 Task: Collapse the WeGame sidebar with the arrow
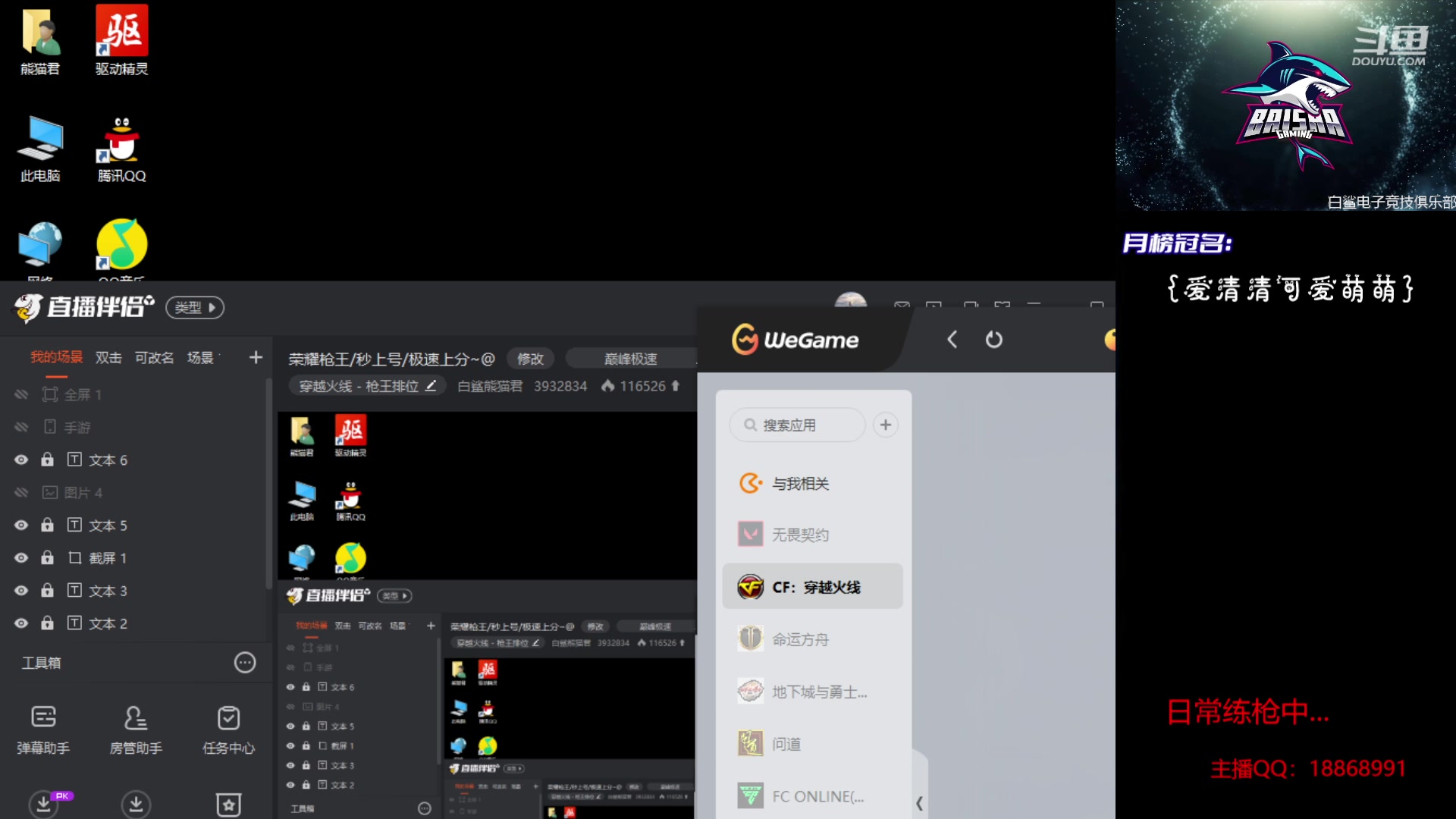pyautogui.click(x=919, y=803)
